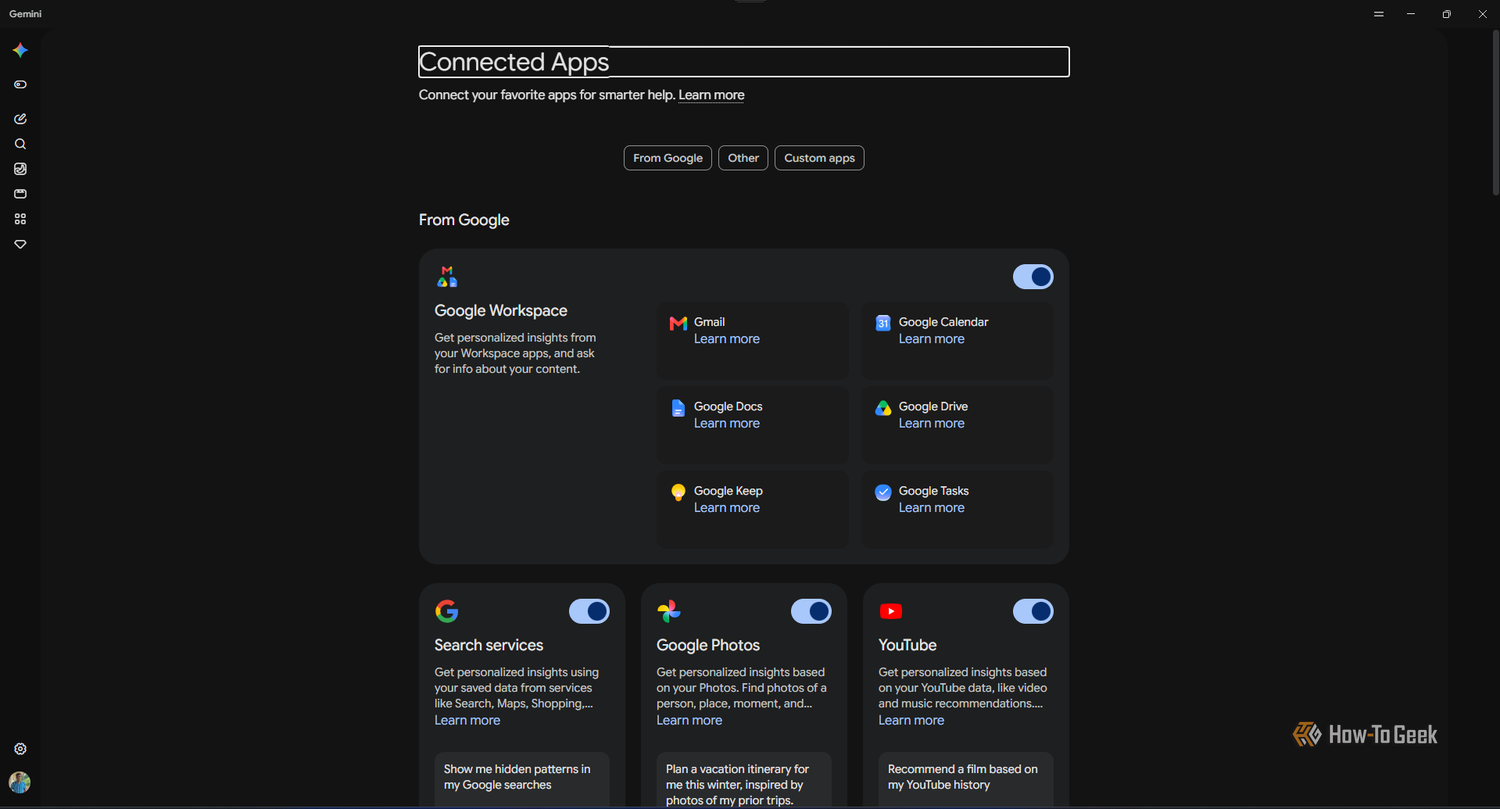Open Learn more in the Search services card
This screenshot has height=809, width=1500.
[467, 720]
